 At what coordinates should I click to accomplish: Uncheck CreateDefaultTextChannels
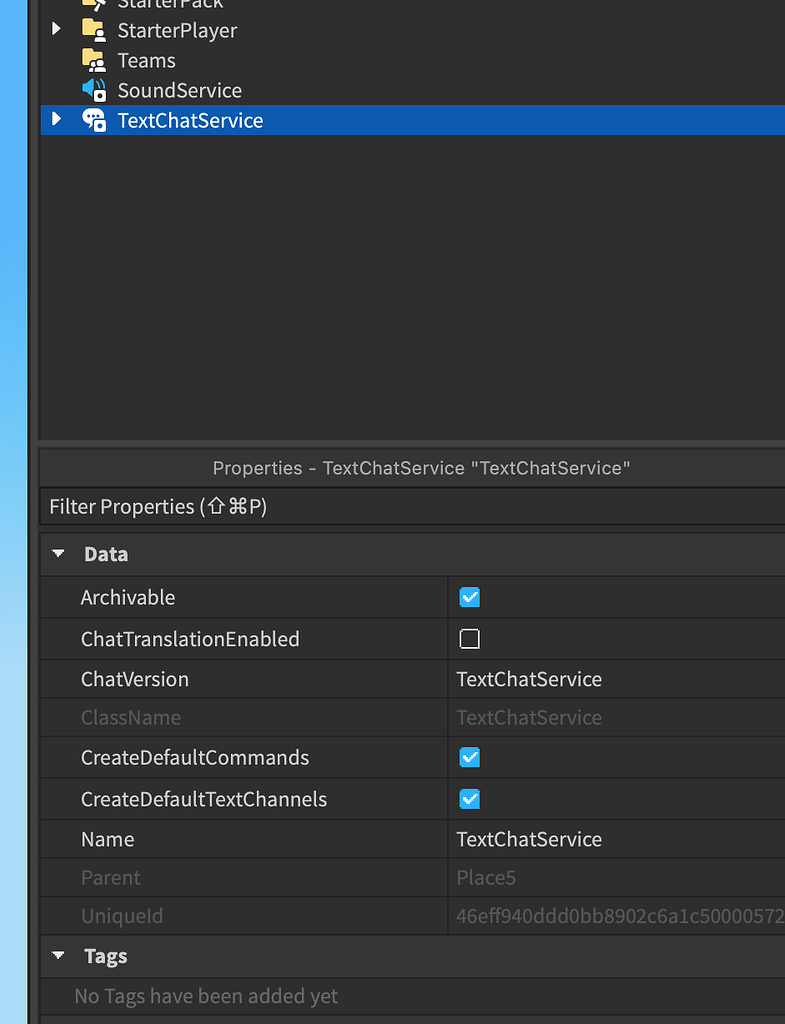[469, 798]
